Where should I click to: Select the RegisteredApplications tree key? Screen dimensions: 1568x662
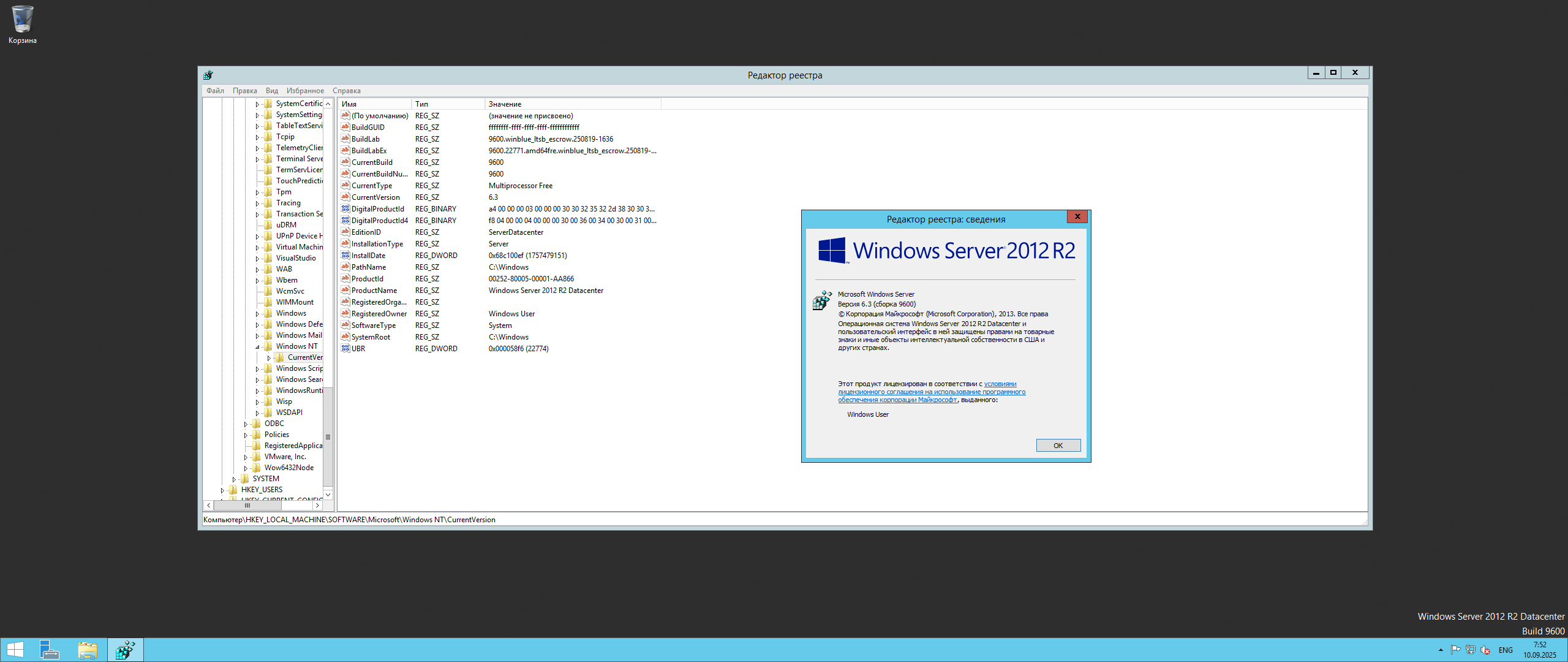[x=293, y=446]
